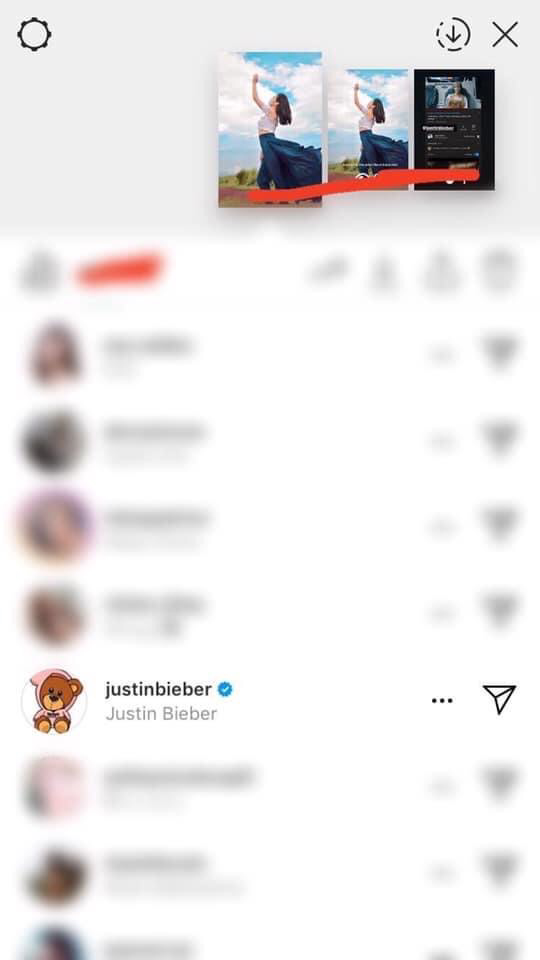Open blurred viewer avatar just below justinbieber row
The image size is (540, 960).
point(54,789)
